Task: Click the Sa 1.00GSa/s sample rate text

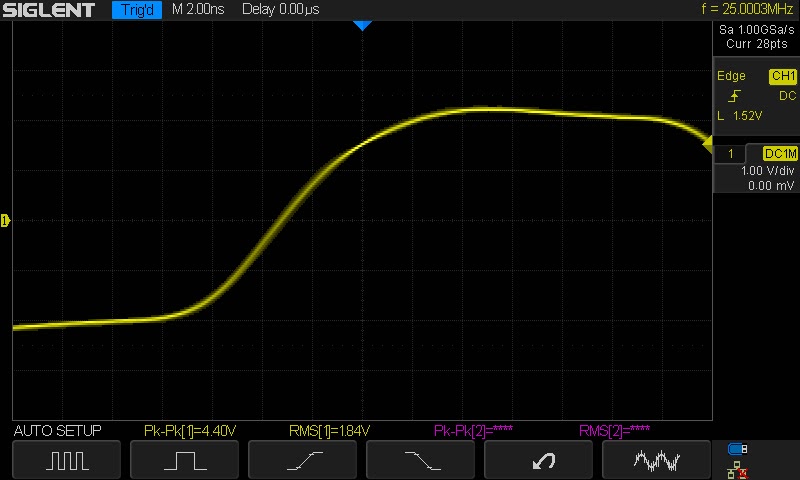Action: (757, 30)
